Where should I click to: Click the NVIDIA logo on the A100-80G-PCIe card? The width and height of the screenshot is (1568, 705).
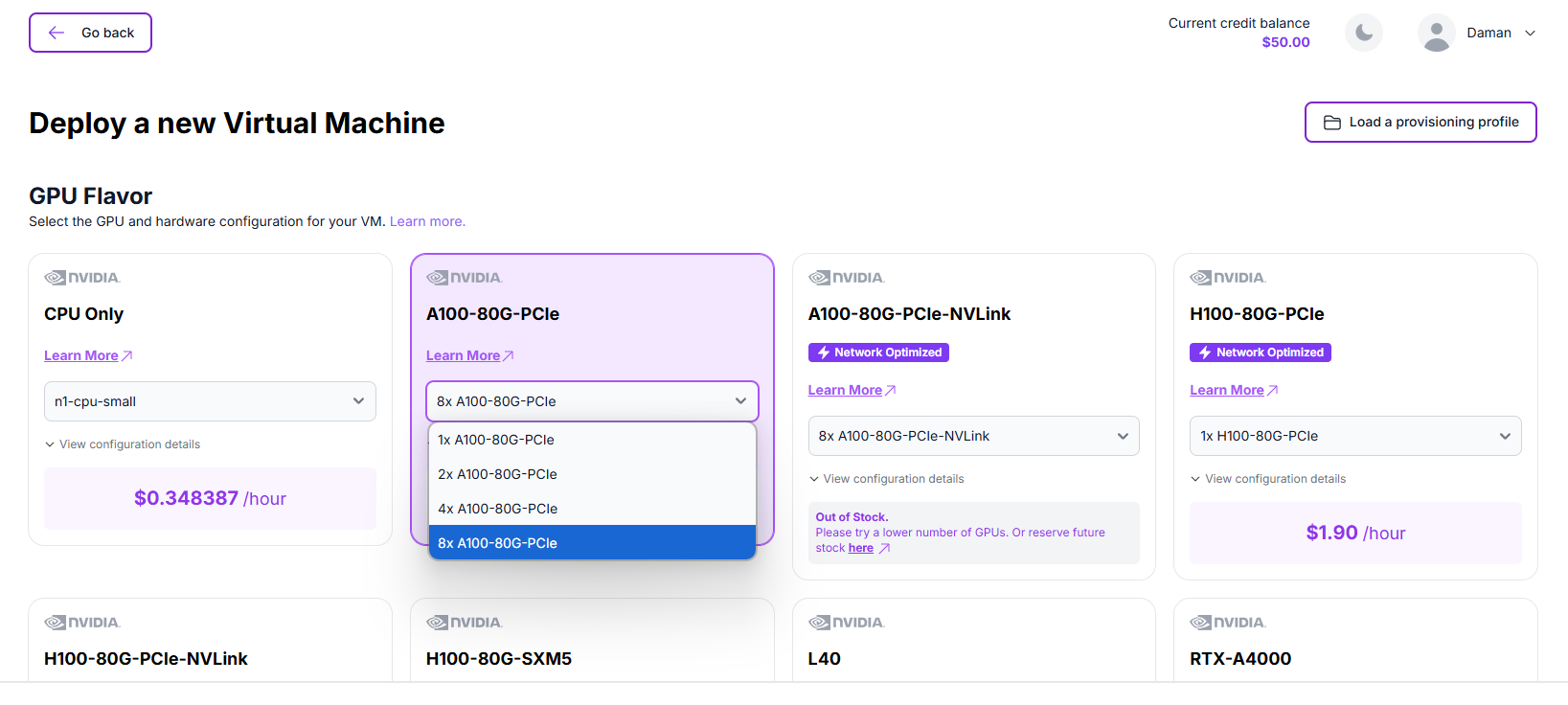point(465,278)
